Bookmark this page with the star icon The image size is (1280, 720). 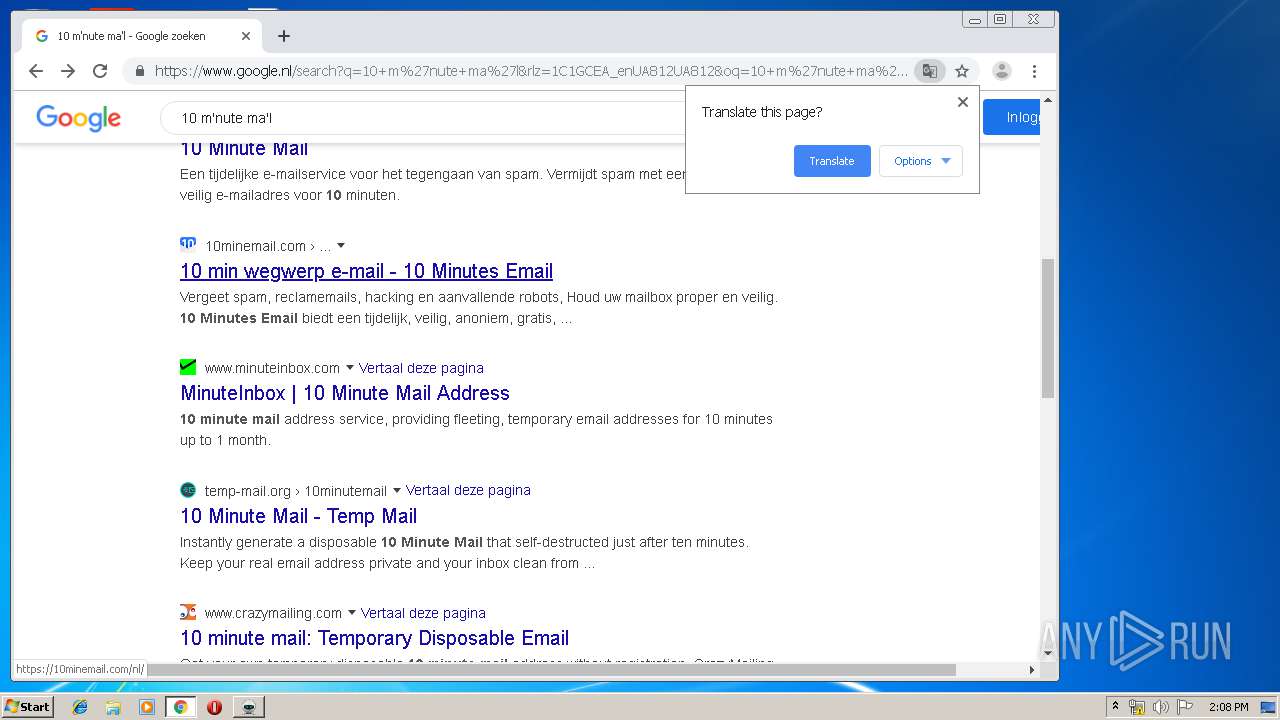[x=962, y=71]
